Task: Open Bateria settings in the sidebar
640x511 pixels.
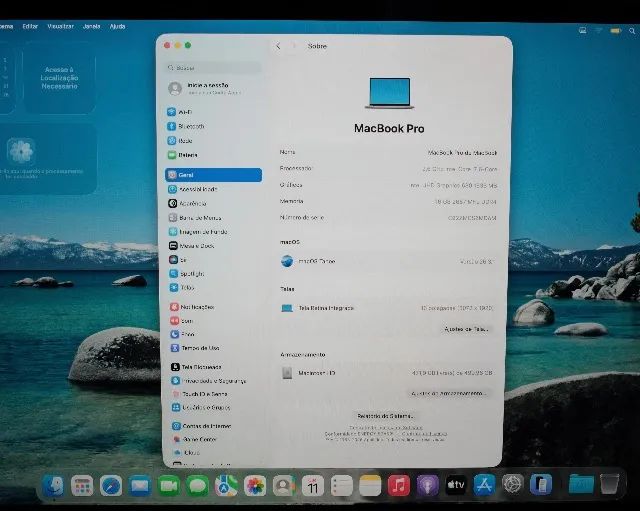Action: 182,155
